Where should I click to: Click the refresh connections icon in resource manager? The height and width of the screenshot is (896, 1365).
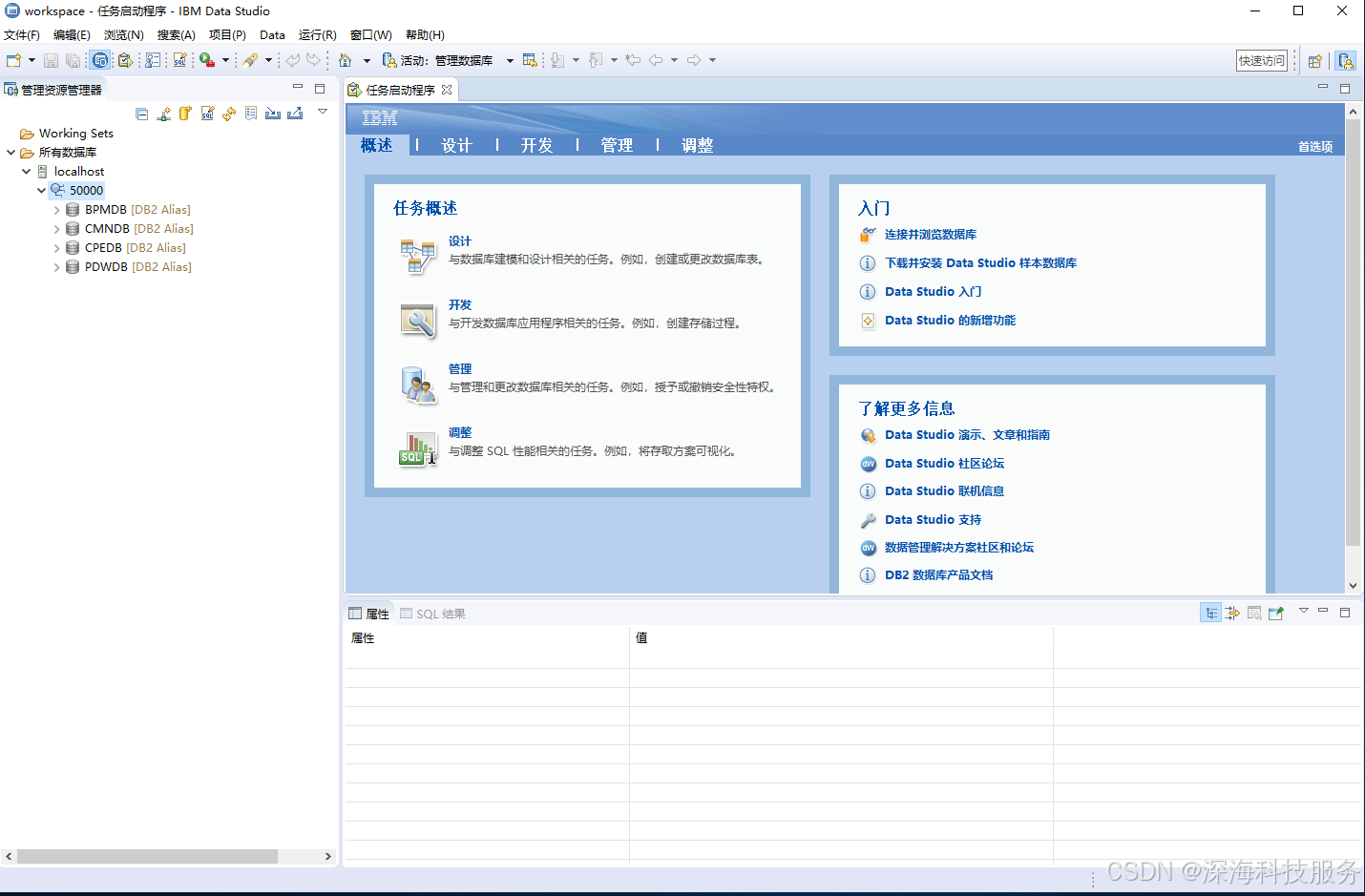point(229,114)
